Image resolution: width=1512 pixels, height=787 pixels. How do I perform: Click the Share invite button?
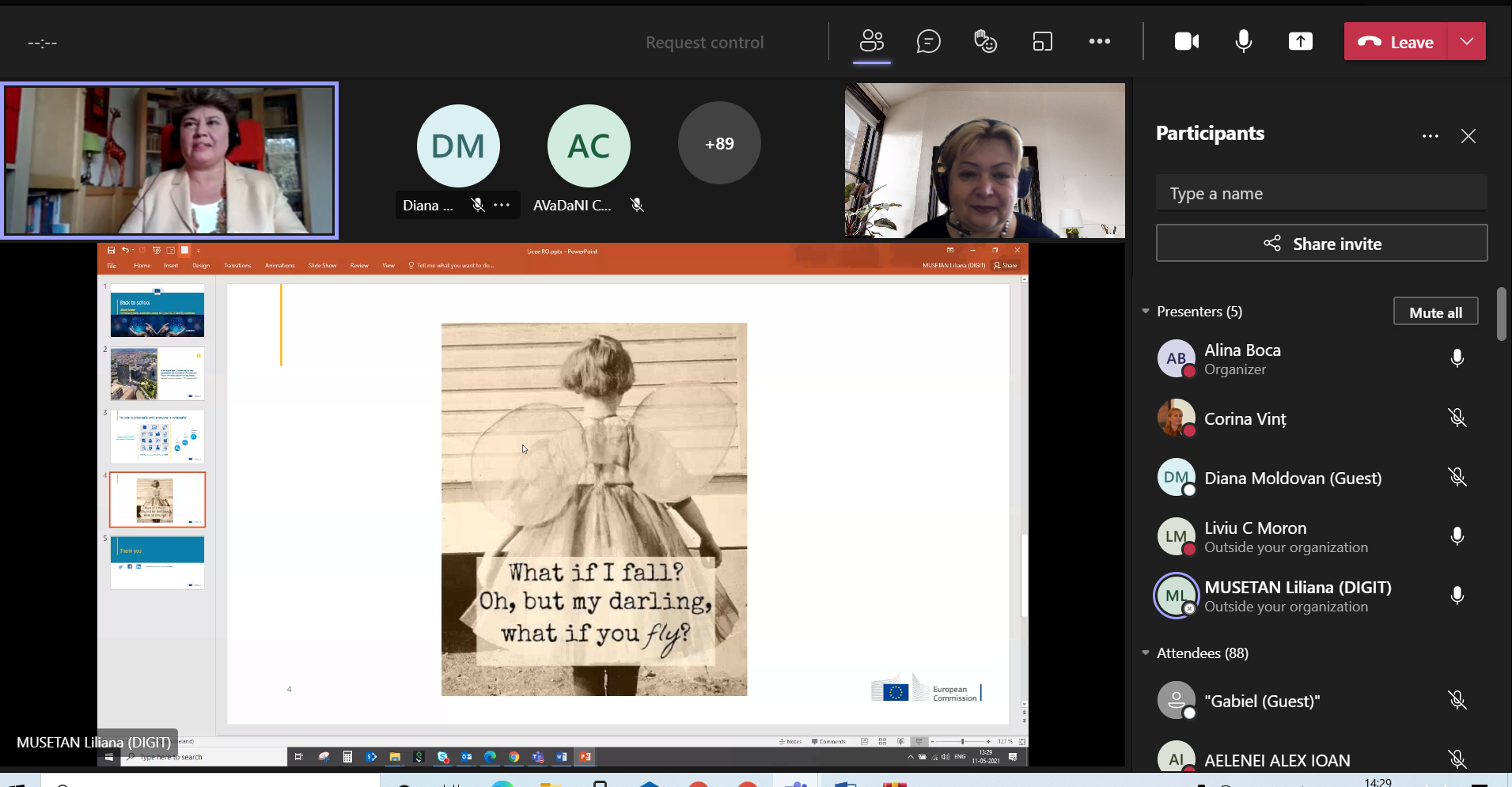coord(1321,244)
